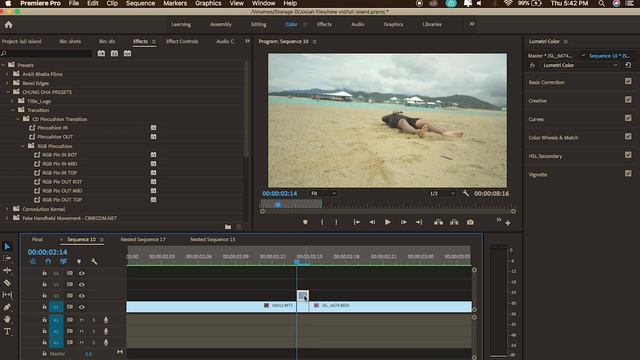
Task: Click Go to In point button
Action: tap(356, 222)
